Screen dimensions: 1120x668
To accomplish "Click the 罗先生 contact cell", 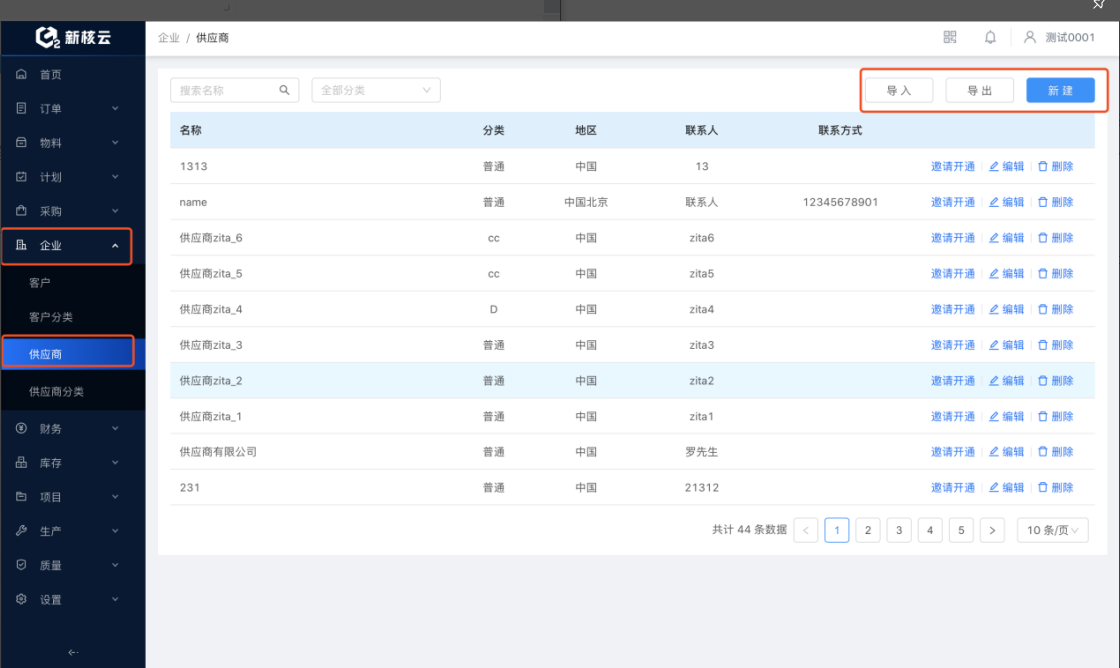I will pos(701,452).
